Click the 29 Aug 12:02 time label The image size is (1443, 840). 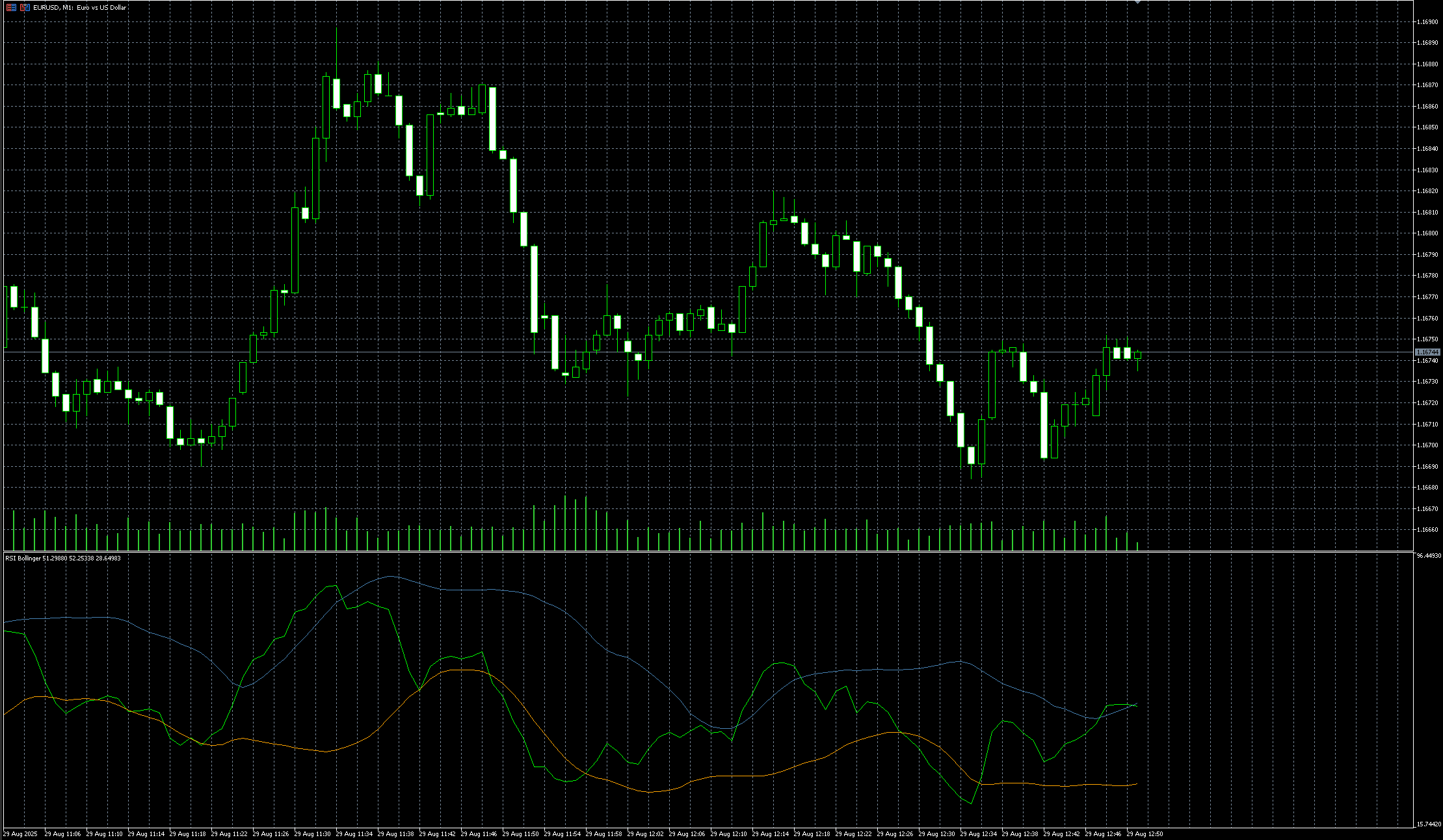tap(645, 833)
